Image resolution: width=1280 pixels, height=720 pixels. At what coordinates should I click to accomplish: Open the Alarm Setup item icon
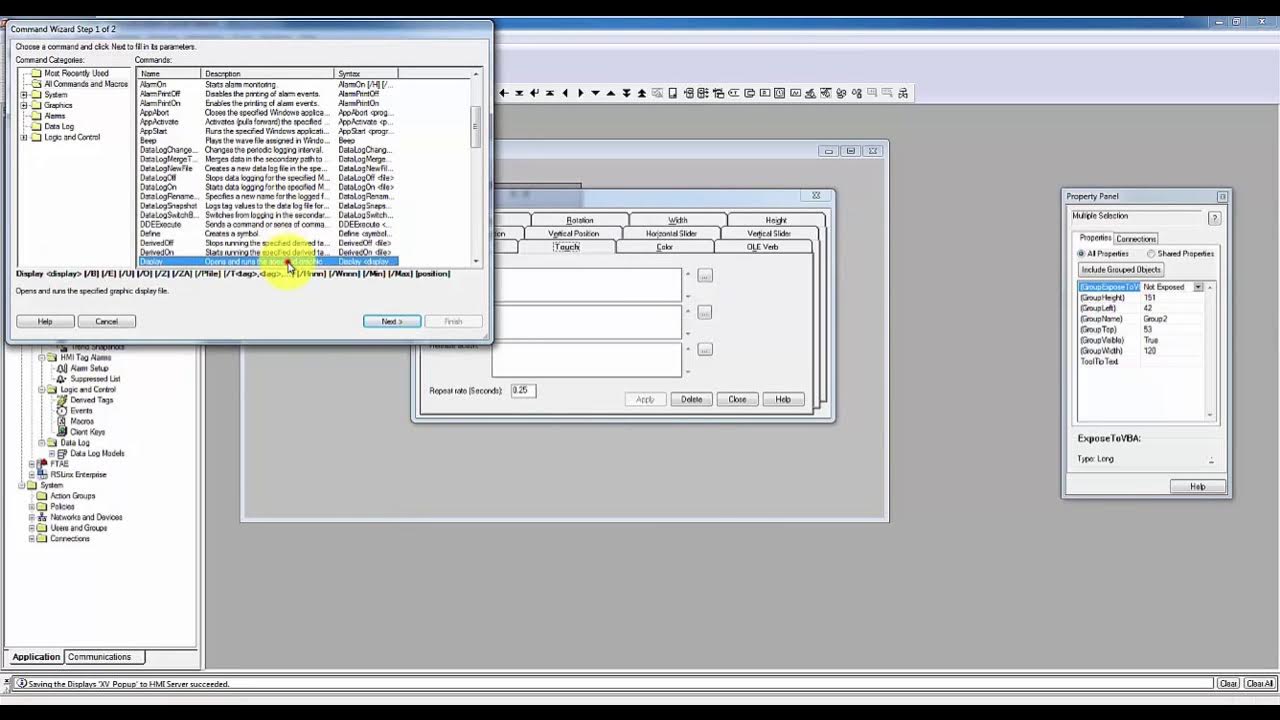[62, 368]
